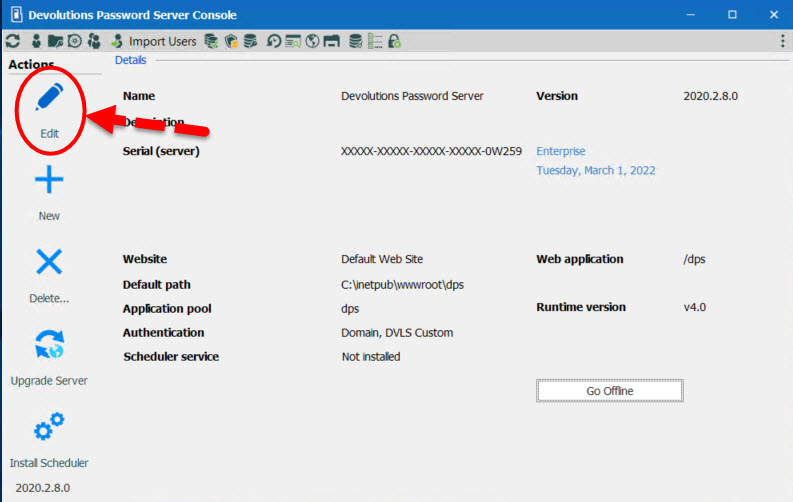Click the New plus icon
This screenshot has width=793, height=502.
49,180
